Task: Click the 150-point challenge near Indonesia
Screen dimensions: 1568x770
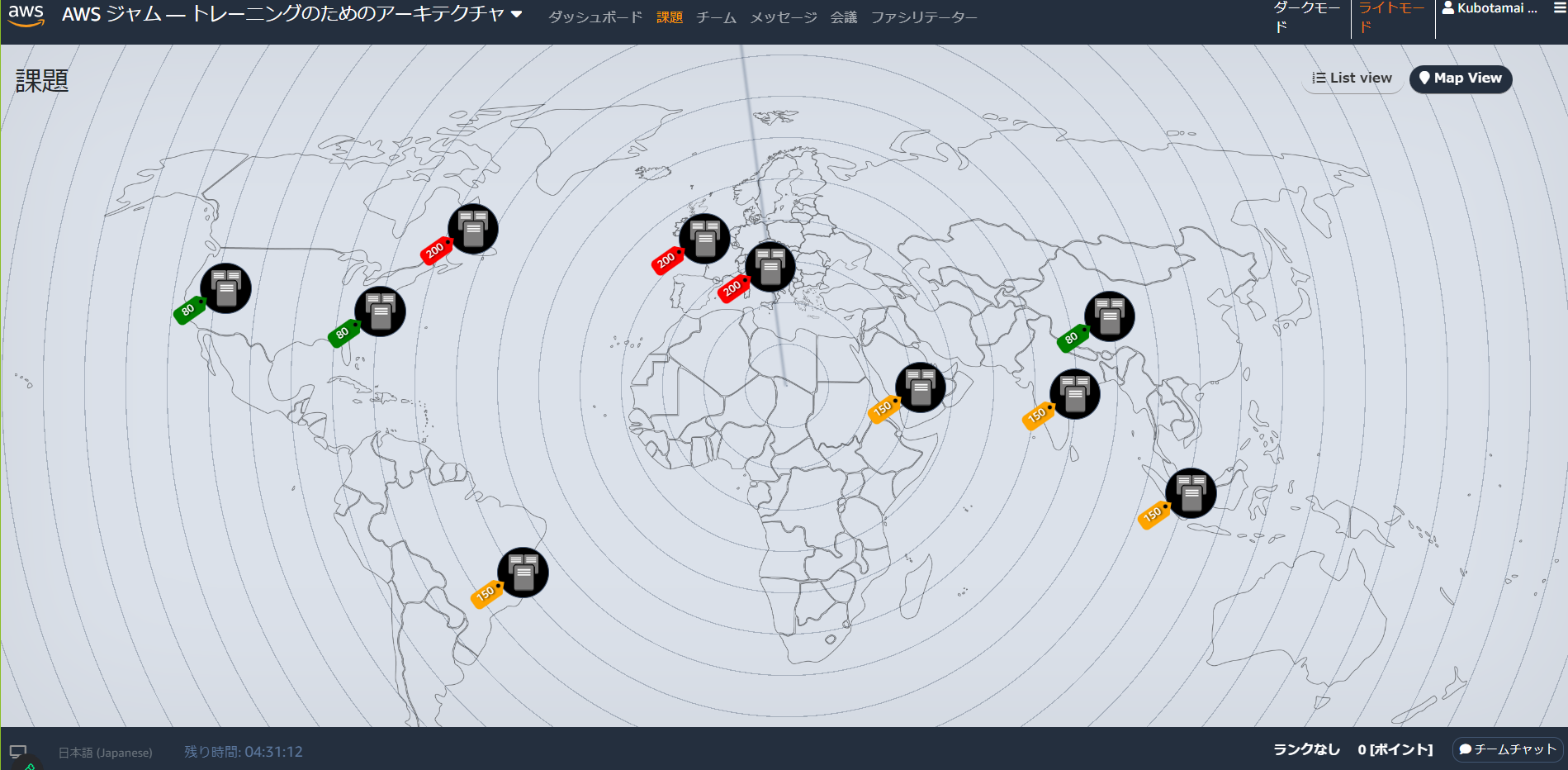Action: 1191,492
